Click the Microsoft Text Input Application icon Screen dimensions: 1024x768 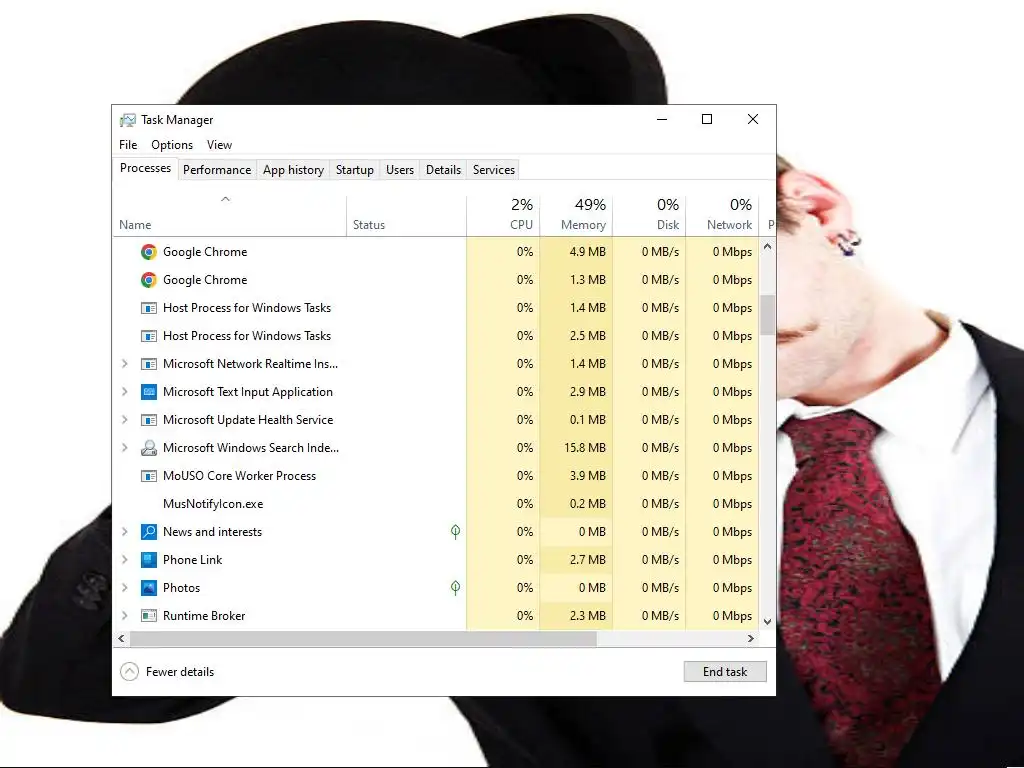[149, 392]
